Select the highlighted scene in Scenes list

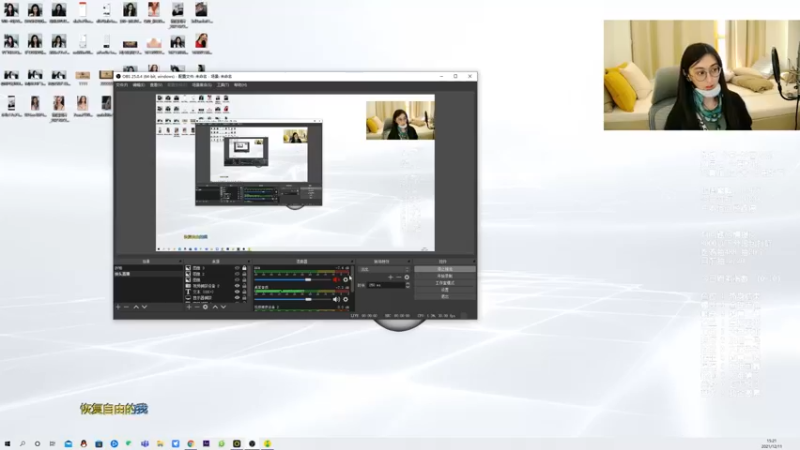click(148, 274)
